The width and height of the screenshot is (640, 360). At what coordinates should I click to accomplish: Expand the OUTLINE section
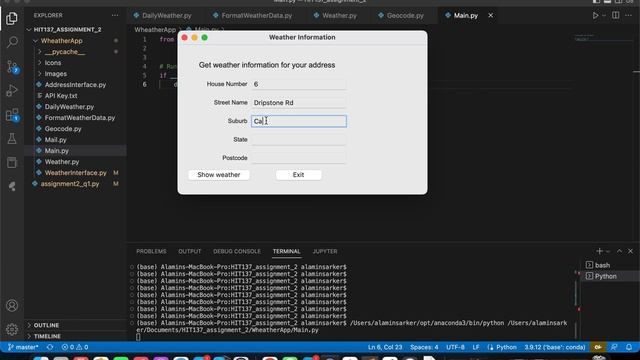click(x=46, y=325)
